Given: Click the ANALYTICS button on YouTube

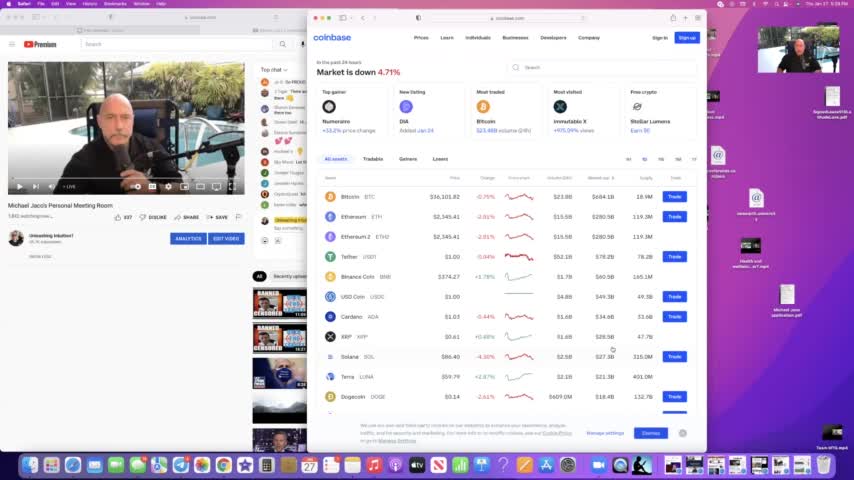Looking at the screenshot, I should pos(188,239).
